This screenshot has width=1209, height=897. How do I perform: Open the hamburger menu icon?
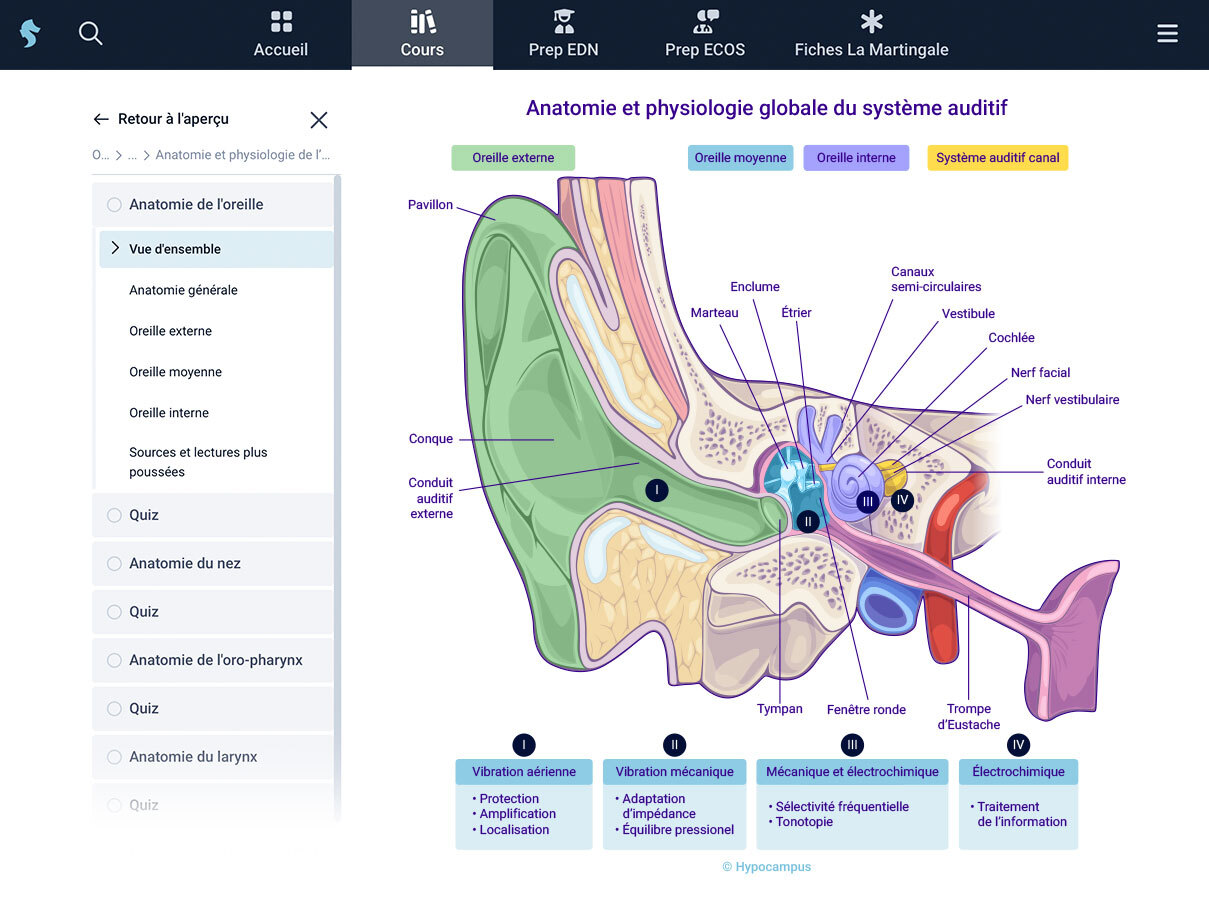[1167, 34]
